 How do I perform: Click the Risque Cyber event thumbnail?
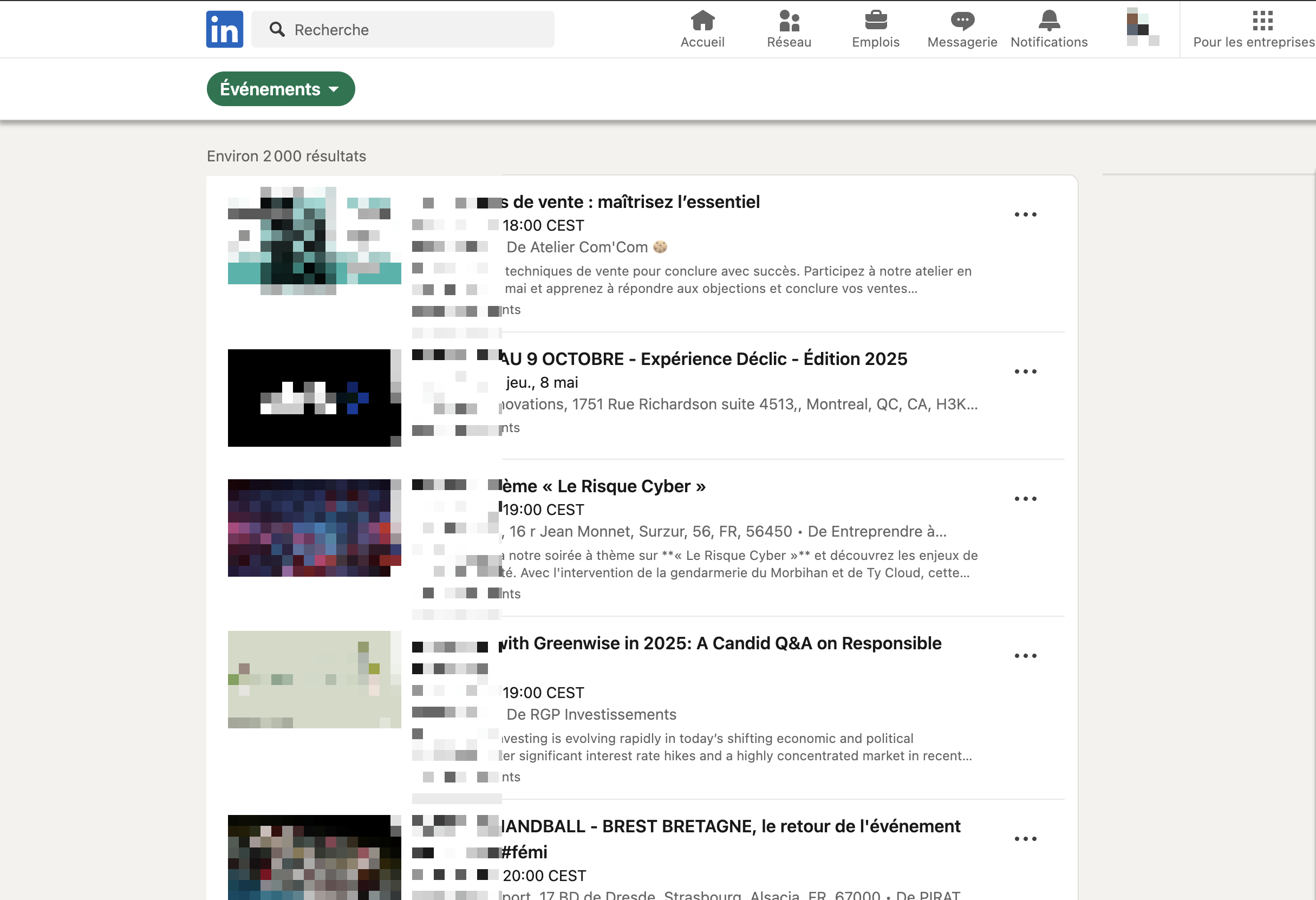point(314,527)
